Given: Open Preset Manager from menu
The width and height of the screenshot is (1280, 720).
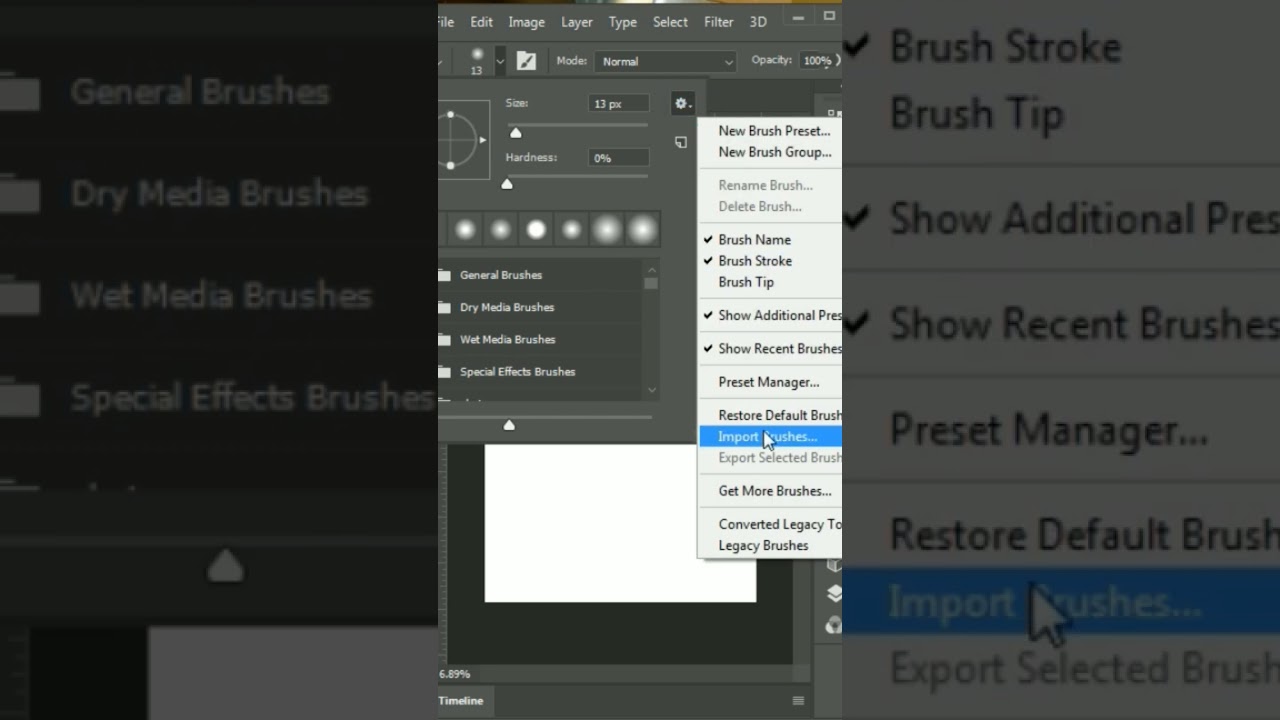Looking at the screenshot, I should pos(769,382).
